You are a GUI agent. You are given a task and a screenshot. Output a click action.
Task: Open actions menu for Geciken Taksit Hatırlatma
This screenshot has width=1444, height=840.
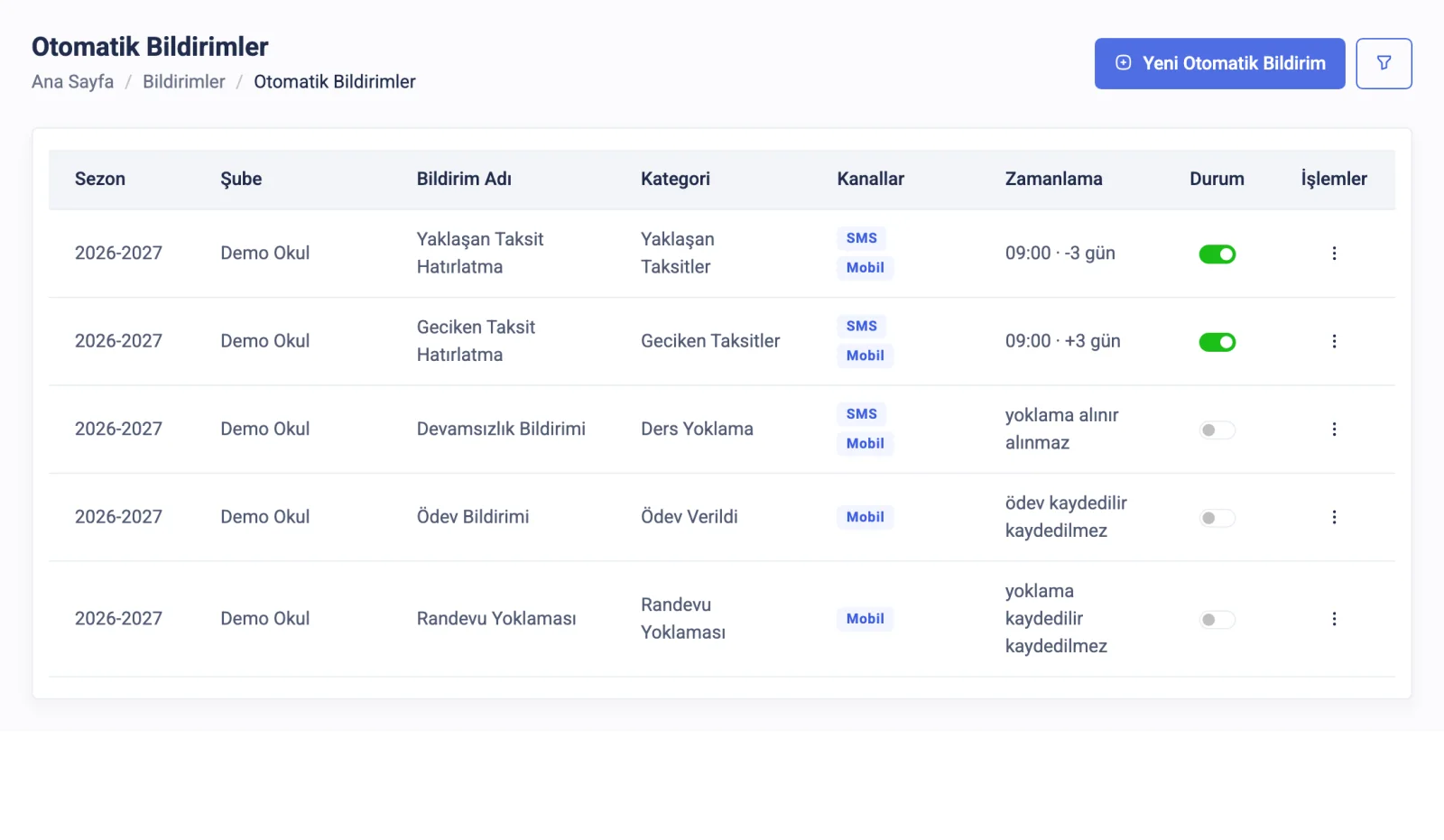point(1334,341)
